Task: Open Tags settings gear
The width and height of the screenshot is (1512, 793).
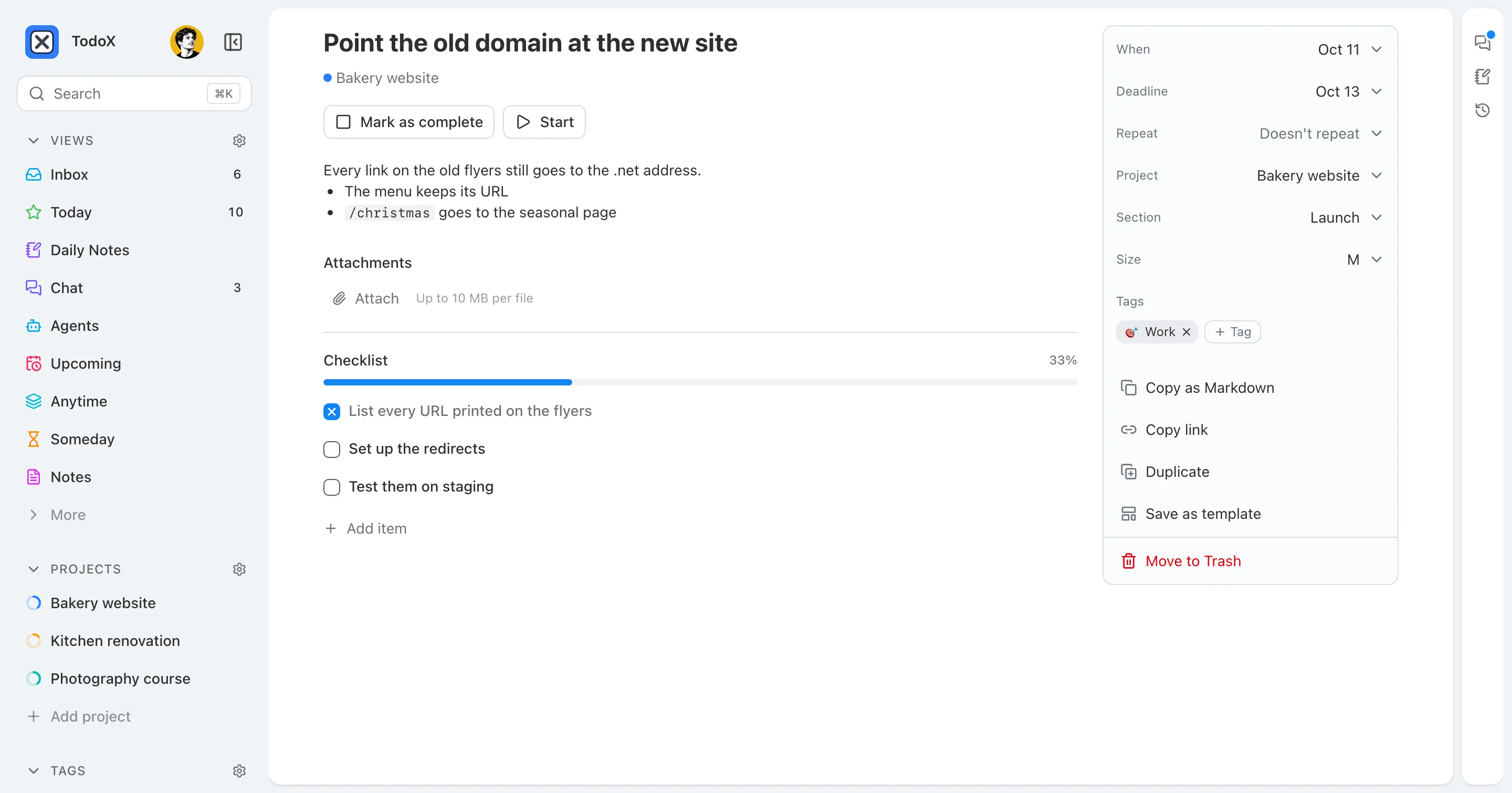Action: pyautogui.click(x=239, y=770)
